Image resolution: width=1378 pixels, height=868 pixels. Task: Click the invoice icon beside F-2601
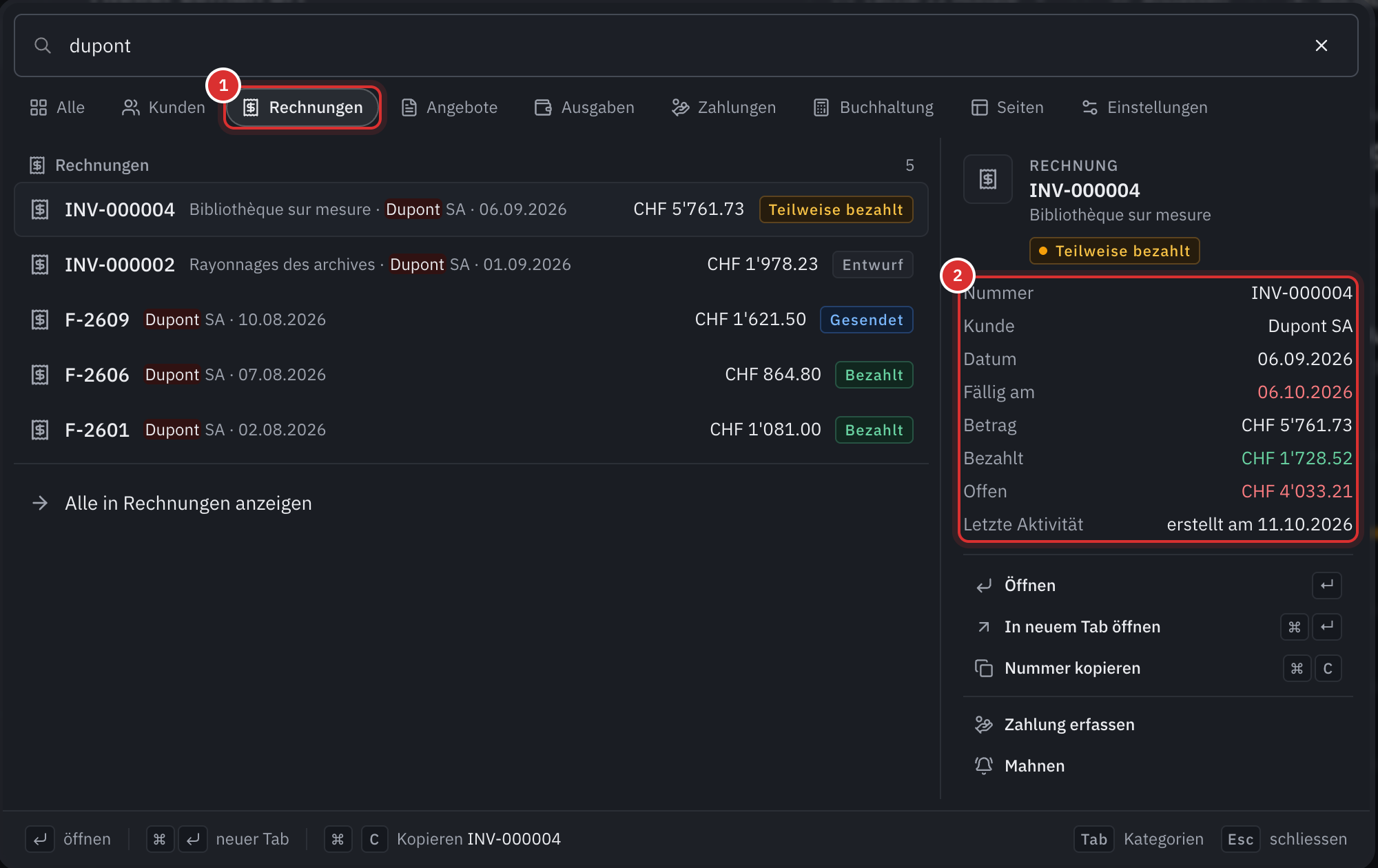pos(40,430)
